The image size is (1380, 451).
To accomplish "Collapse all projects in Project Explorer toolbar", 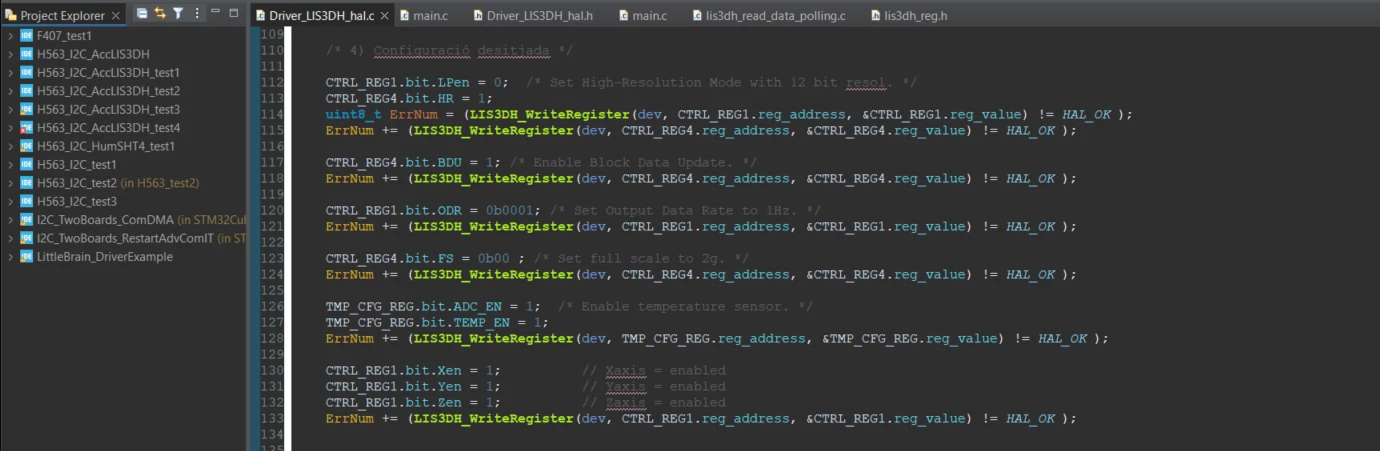I will tap(142, 14).
